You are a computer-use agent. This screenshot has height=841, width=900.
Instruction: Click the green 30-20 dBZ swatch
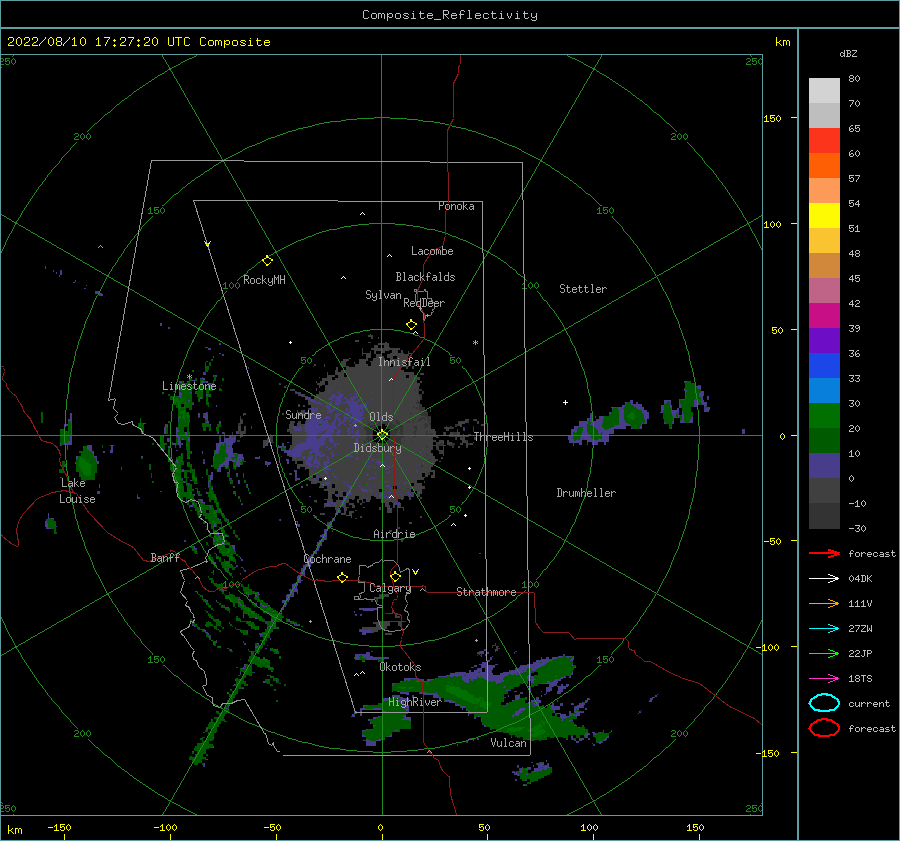(x=824, y=416)
